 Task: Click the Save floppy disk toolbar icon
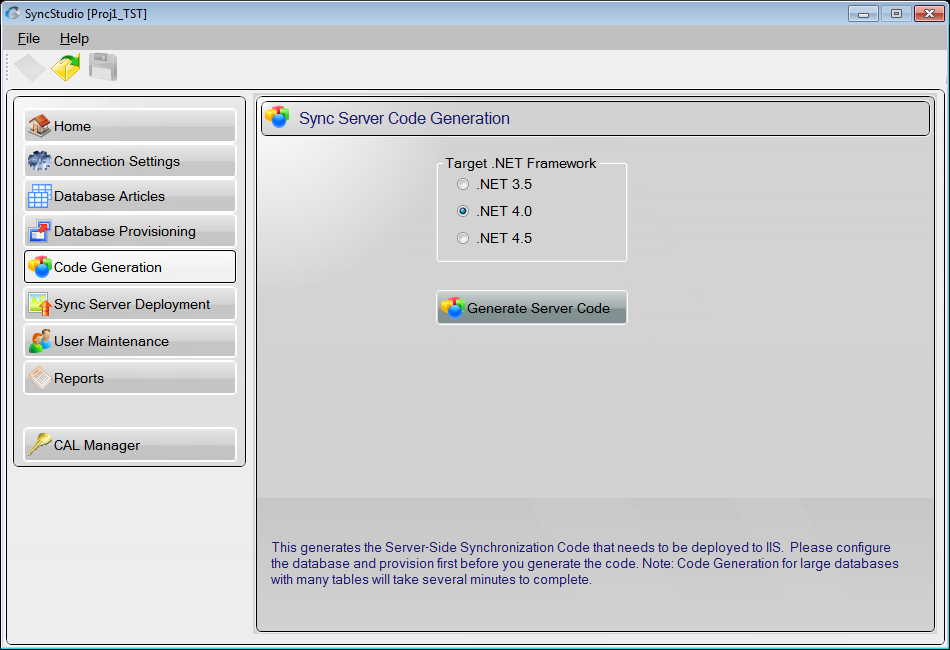click(103, 67)
